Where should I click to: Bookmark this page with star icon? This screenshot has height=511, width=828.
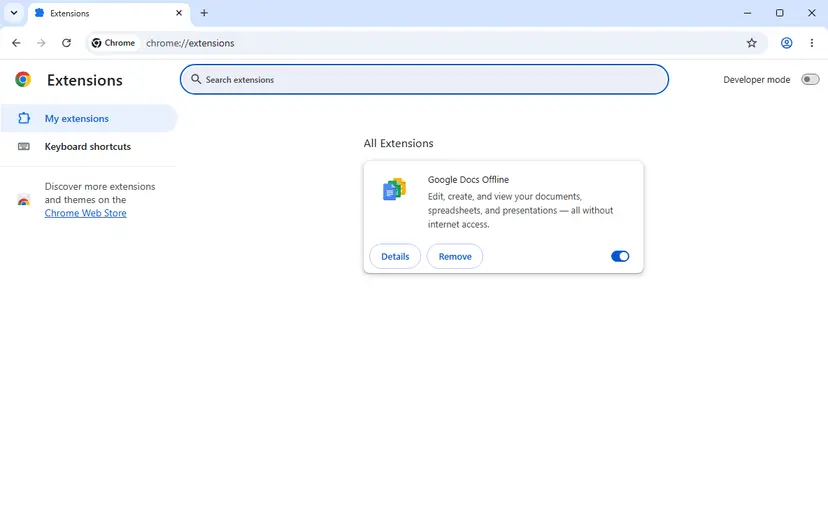[751, 43]
